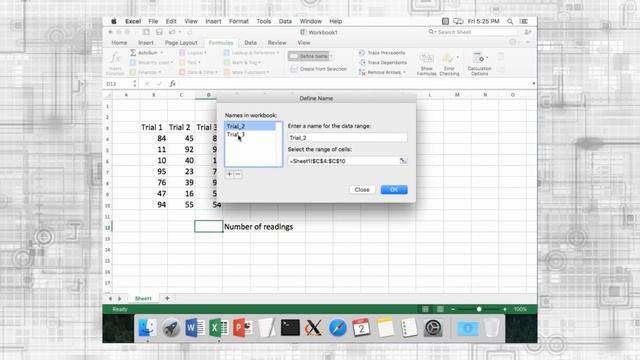This screenshot has width=640, height=360.
Task: Click the minus button under the names list
Action: click(x=238, y=174)
